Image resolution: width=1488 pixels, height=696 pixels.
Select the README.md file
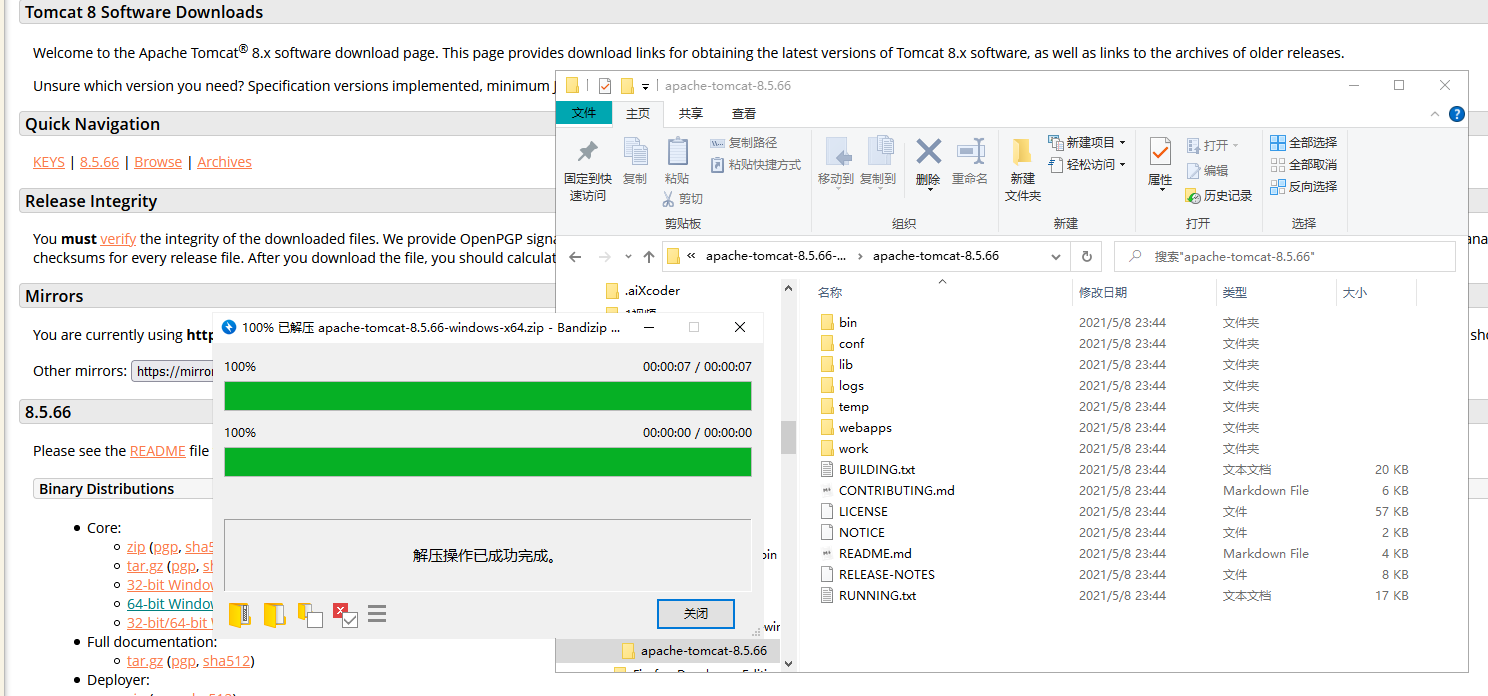coord(875,553)
